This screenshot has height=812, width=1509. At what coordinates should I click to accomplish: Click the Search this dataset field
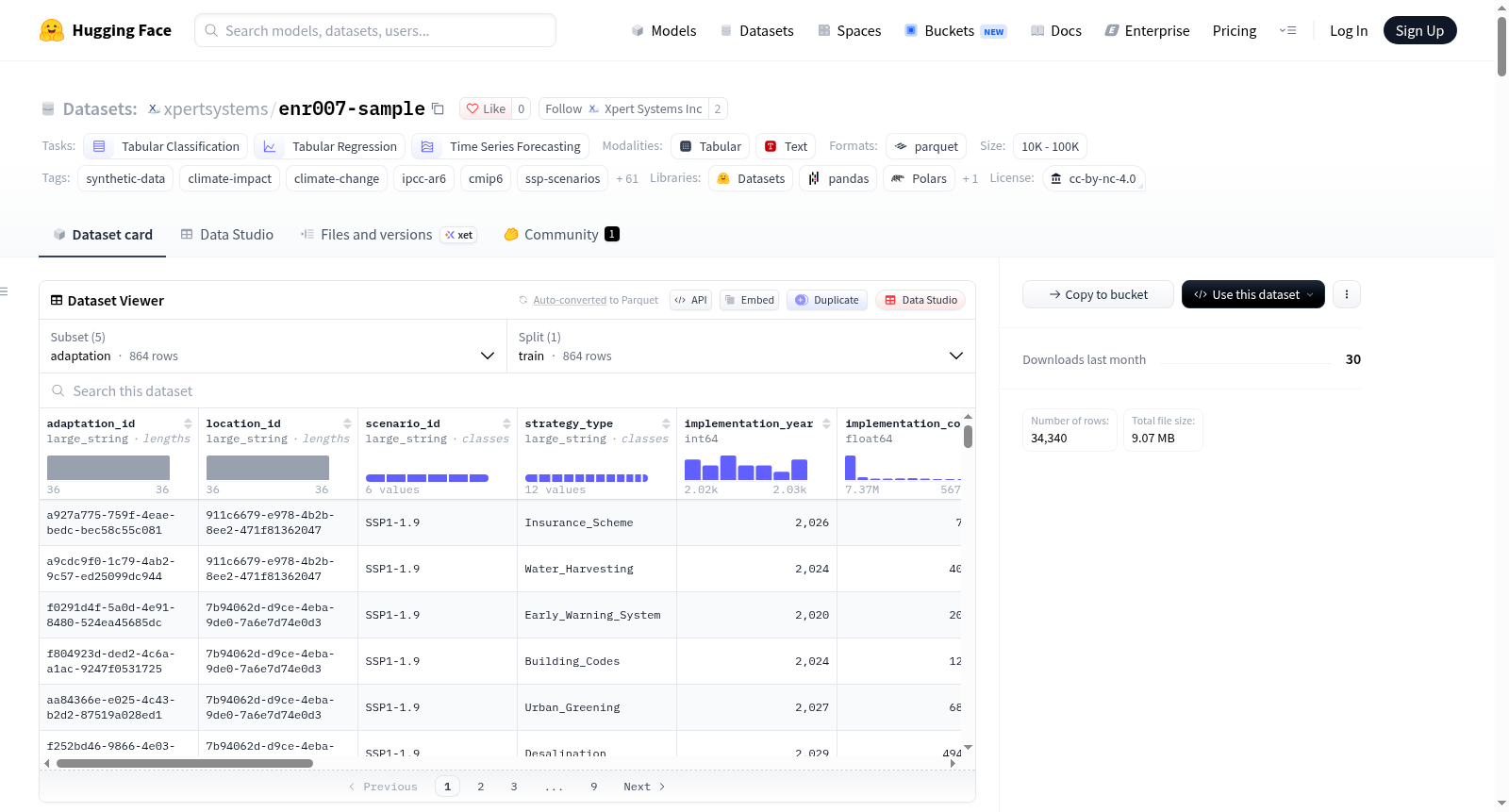[507, 391]
